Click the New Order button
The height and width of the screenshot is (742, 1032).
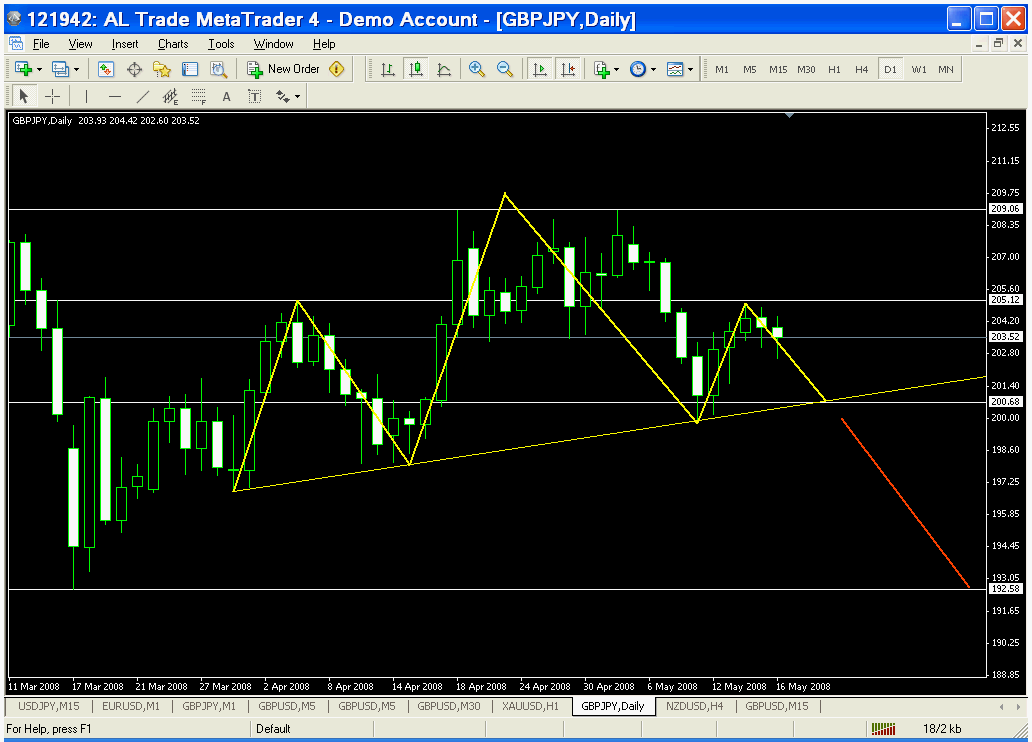pyautogui.click(x=284, y=69)
